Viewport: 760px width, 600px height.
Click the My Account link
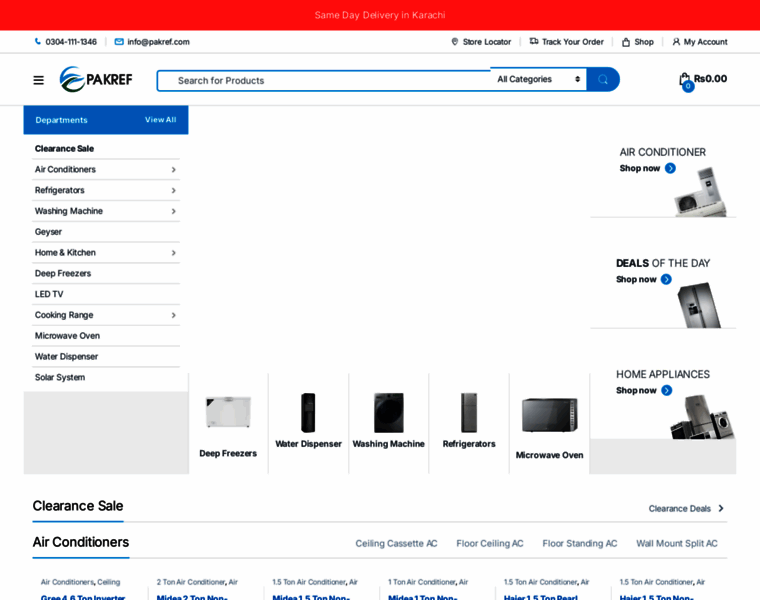[x=705, y=42]
